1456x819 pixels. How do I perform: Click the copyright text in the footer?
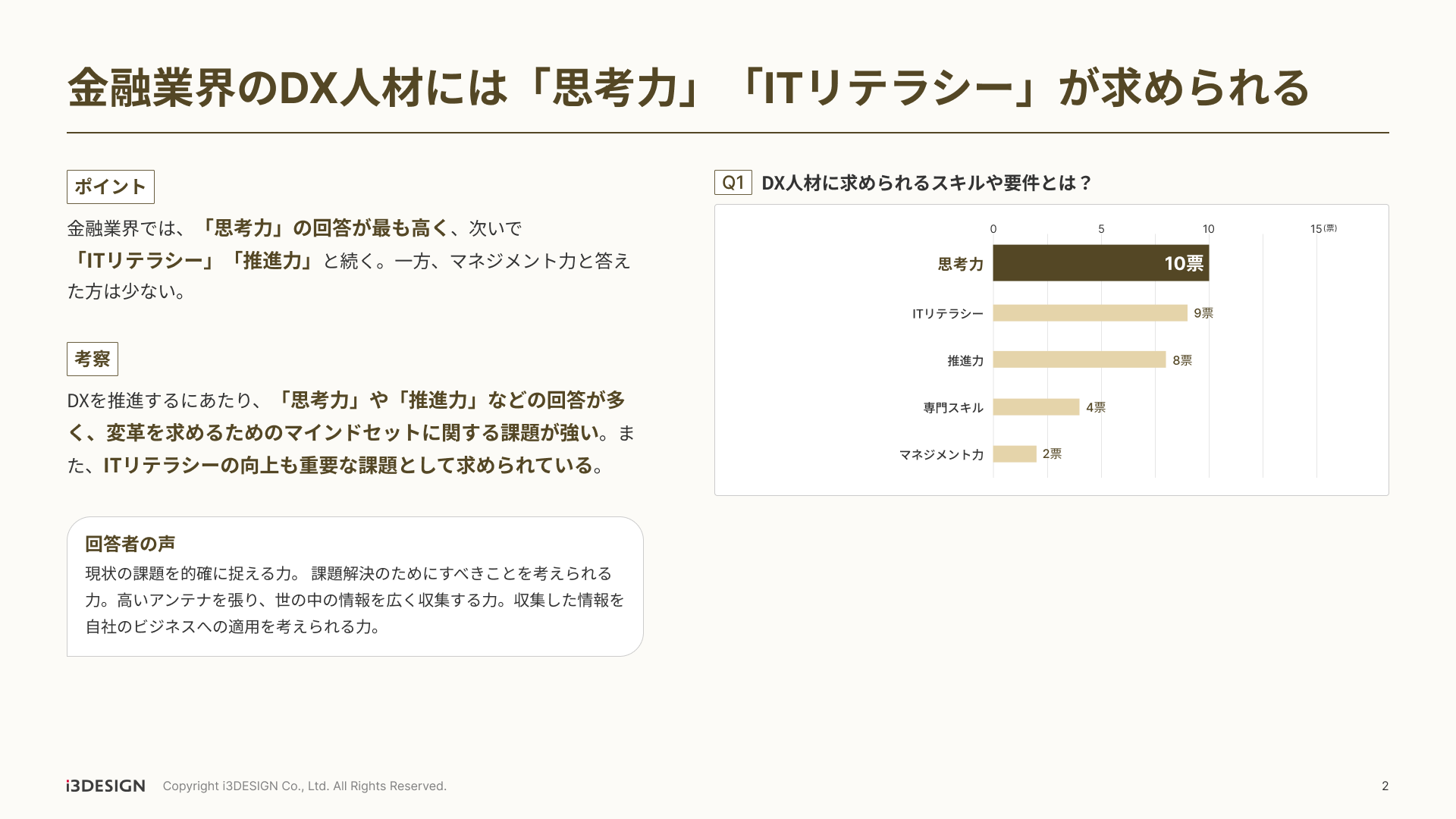(x=304, y=786)
